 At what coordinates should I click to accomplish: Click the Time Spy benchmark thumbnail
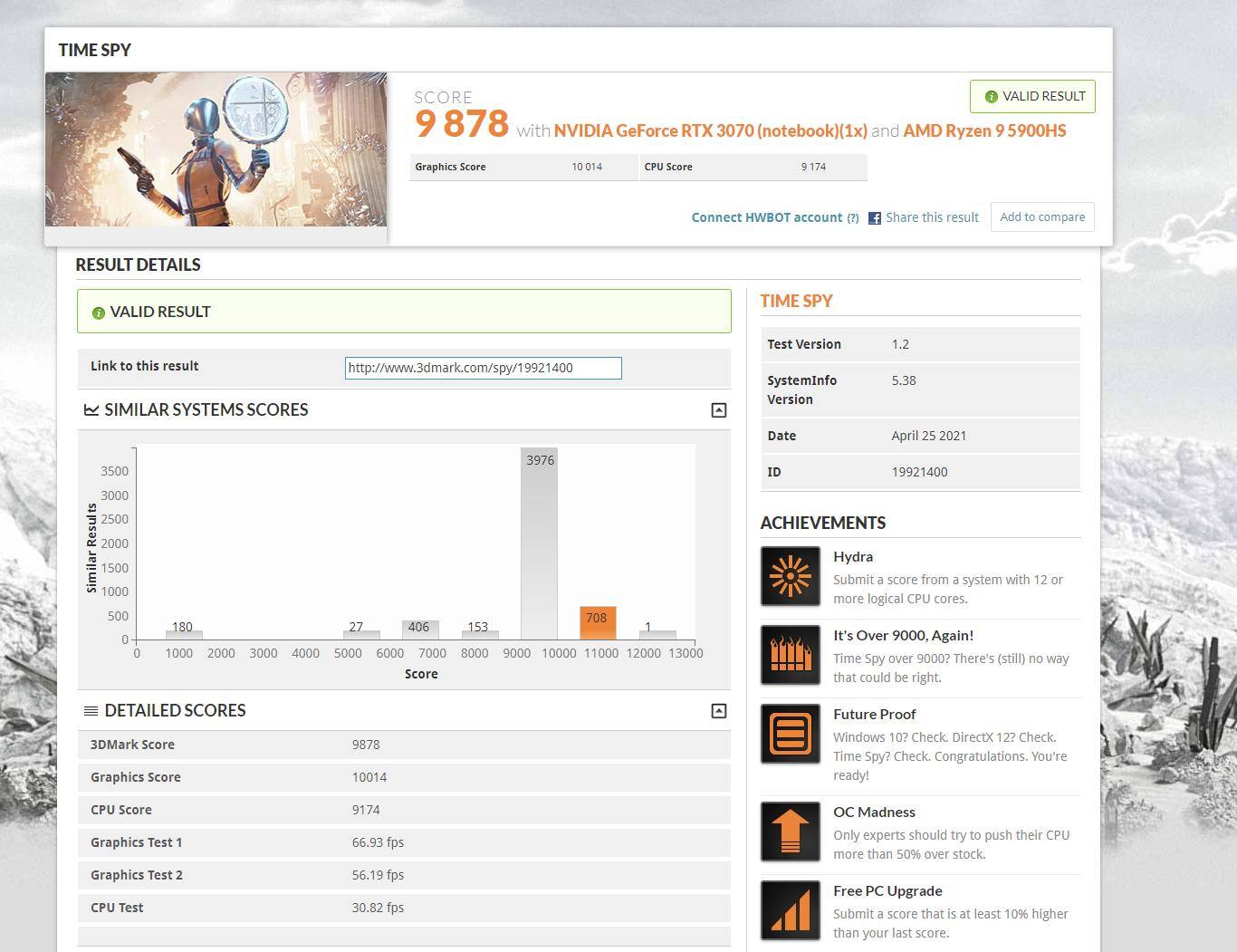coord(216,149)
